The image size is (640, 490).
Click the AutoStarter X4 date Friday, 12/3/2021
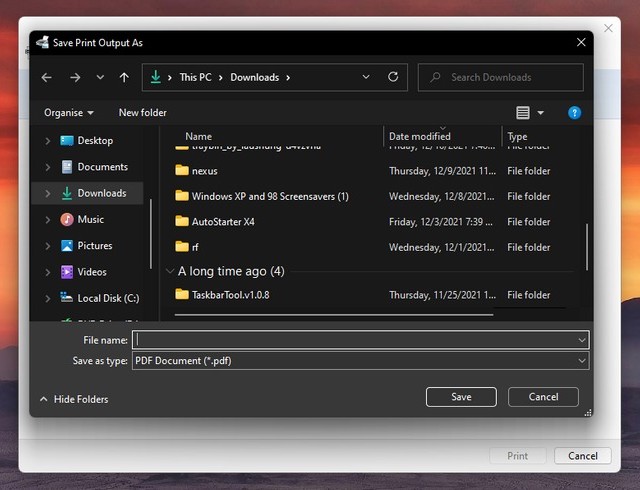point(441,222)
